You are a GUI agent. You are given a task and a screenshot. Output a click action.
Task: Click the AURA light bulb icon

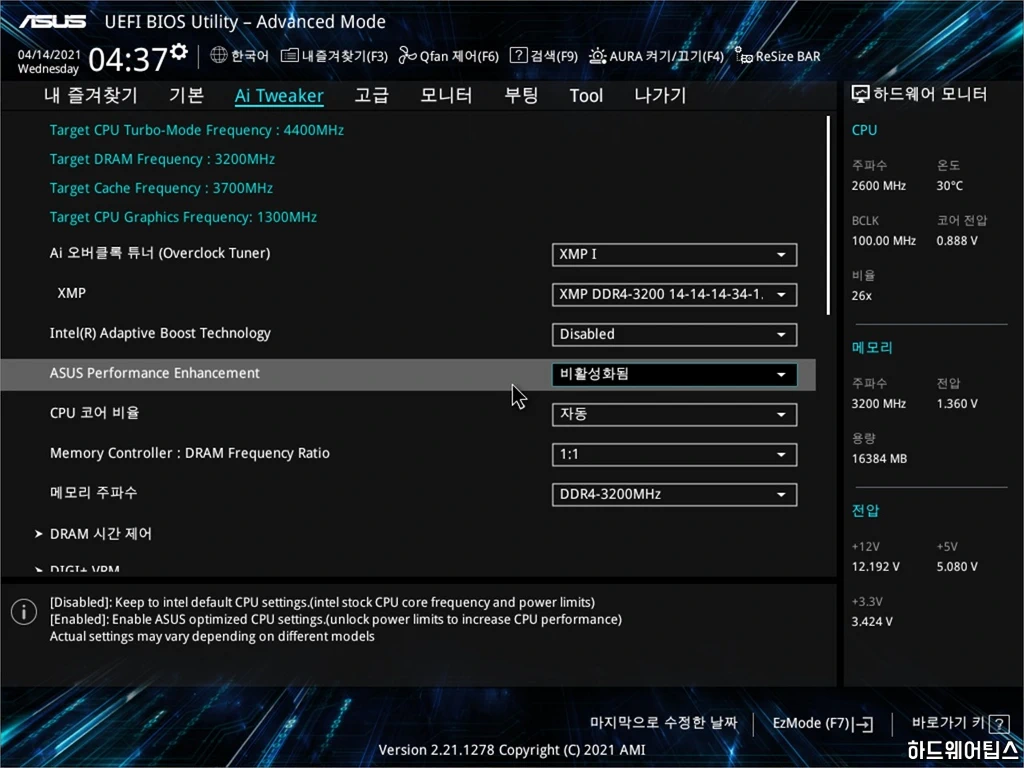(597, 56)
